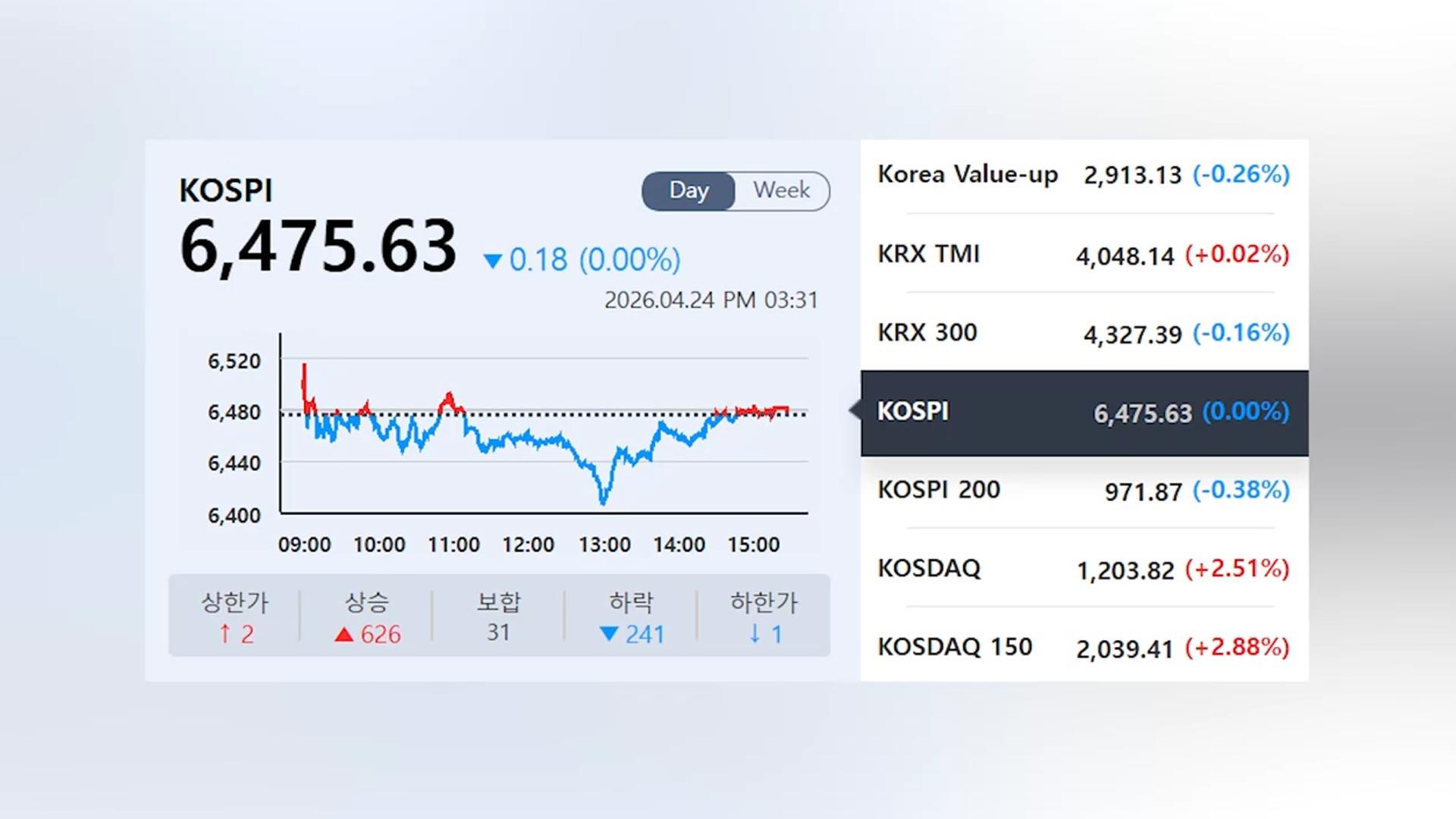Click the red triangle beside 626
Screen dimensions: 1456x819
click(344, 635)
